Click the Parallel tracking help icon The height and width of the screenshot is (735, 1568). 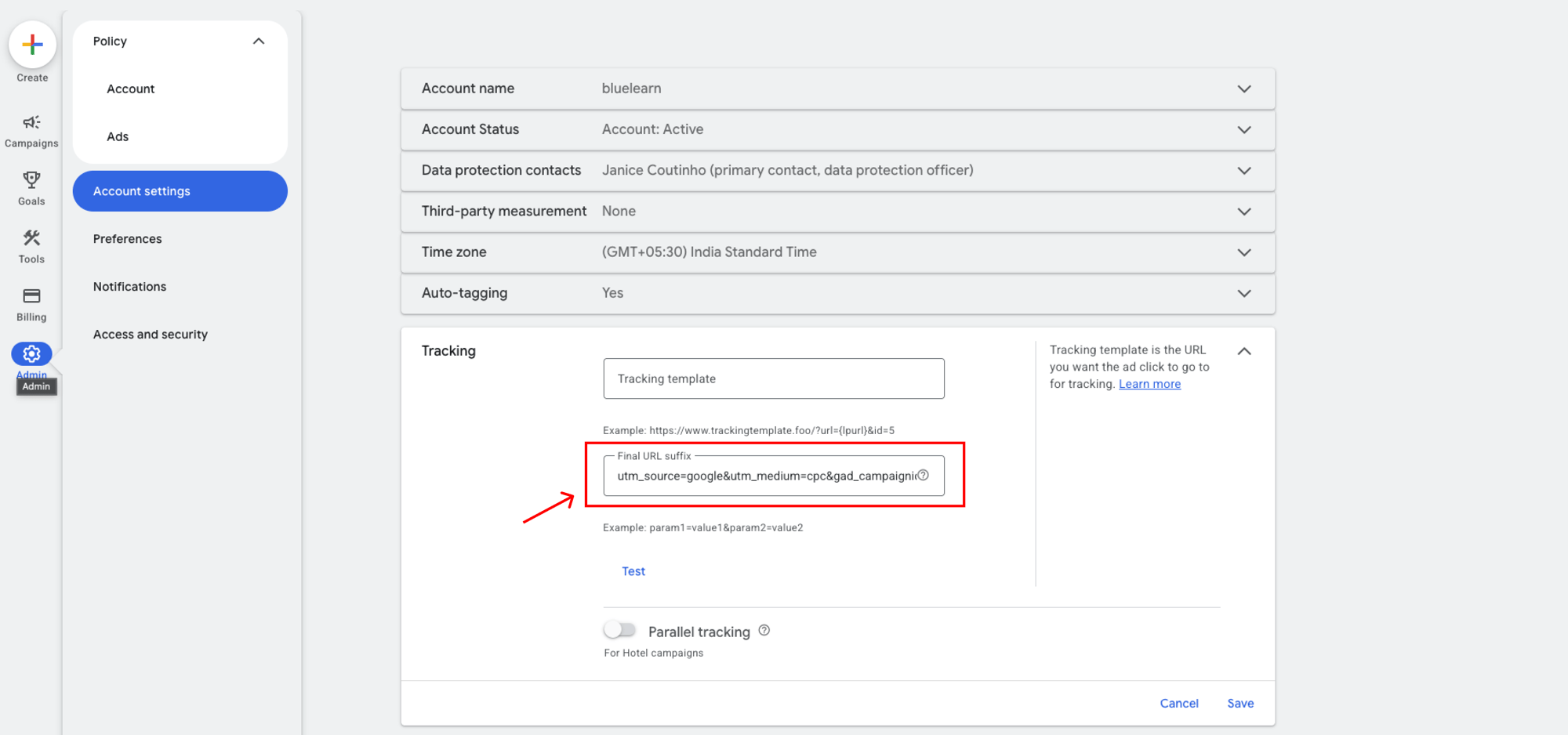coord(764,630)
